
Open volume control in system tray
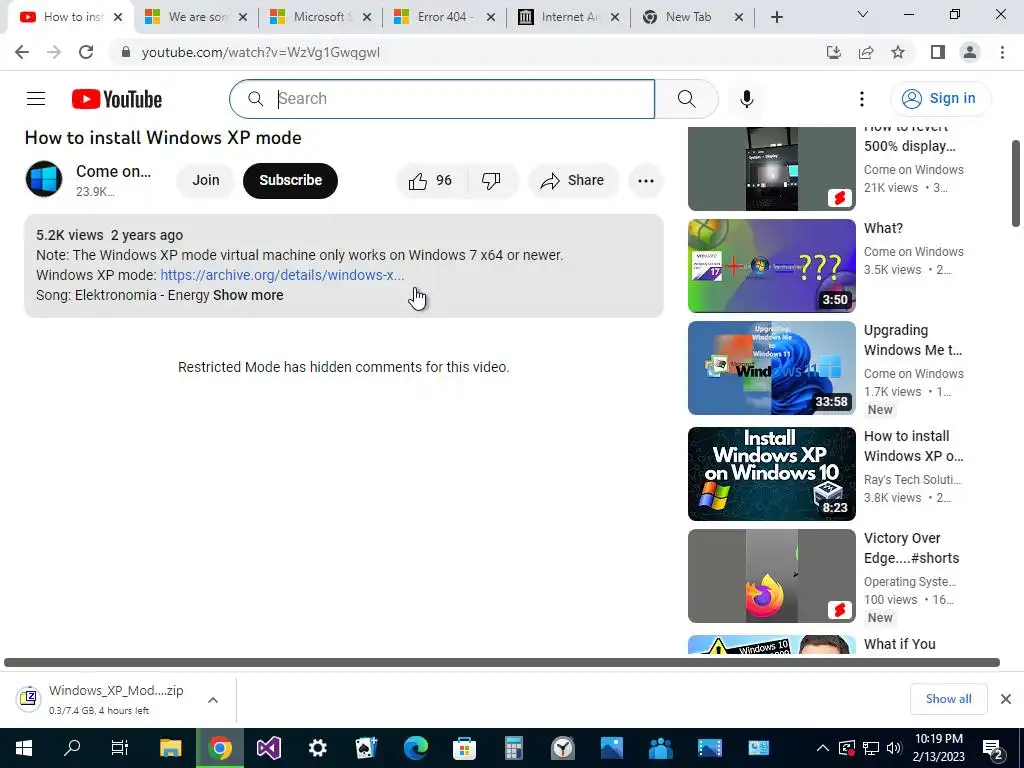tap(894, 748)
